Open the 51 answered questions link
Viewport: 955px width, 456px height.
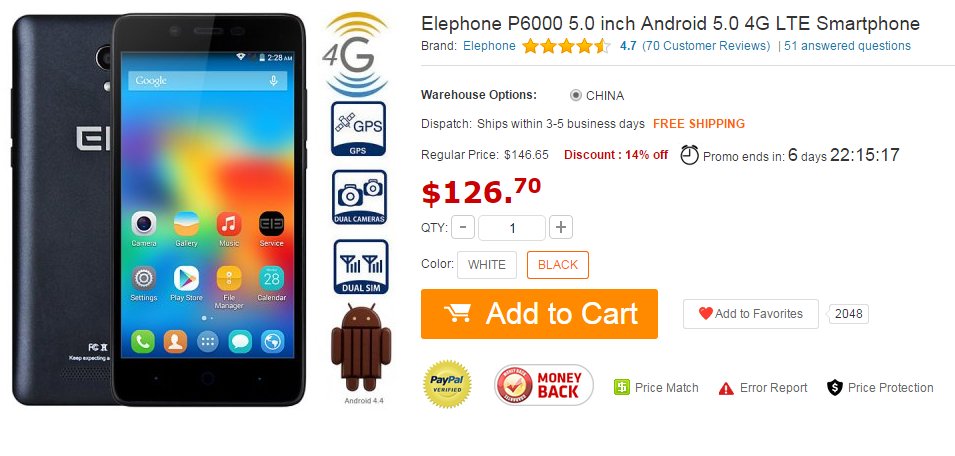(848, 46)
